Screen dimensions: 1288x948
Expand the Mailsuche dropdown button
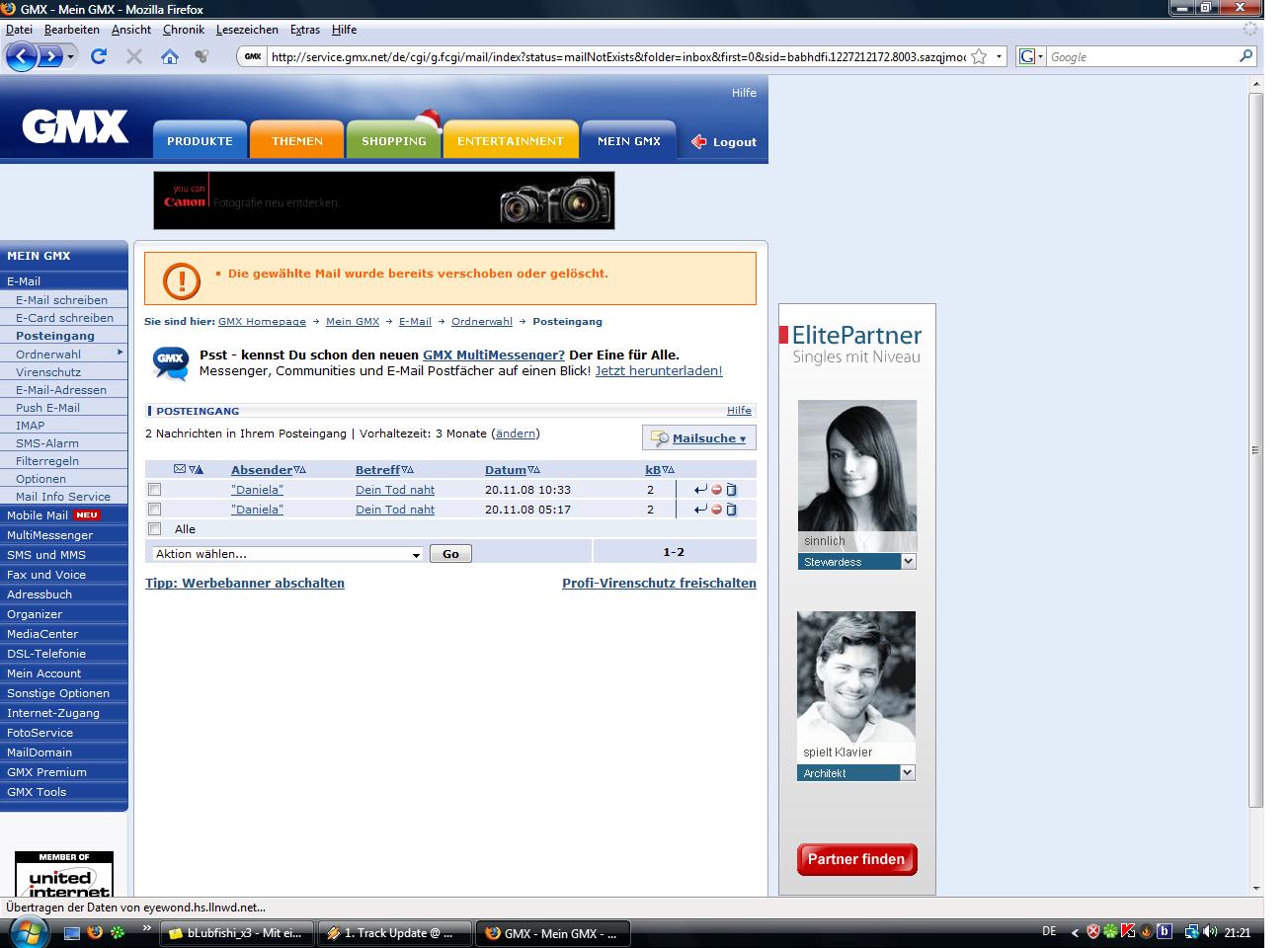699,438
